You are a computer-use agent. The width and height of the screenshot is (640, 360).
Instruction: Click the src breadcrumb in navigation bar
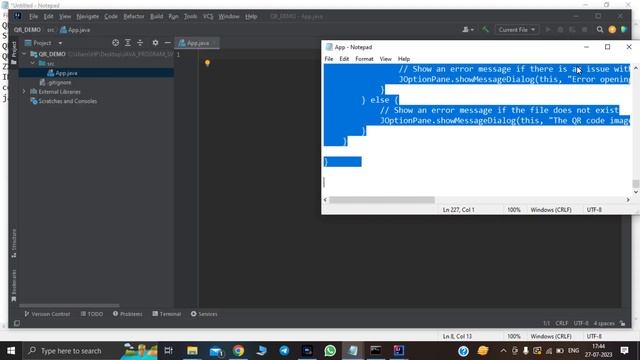[x=50, y=30]
